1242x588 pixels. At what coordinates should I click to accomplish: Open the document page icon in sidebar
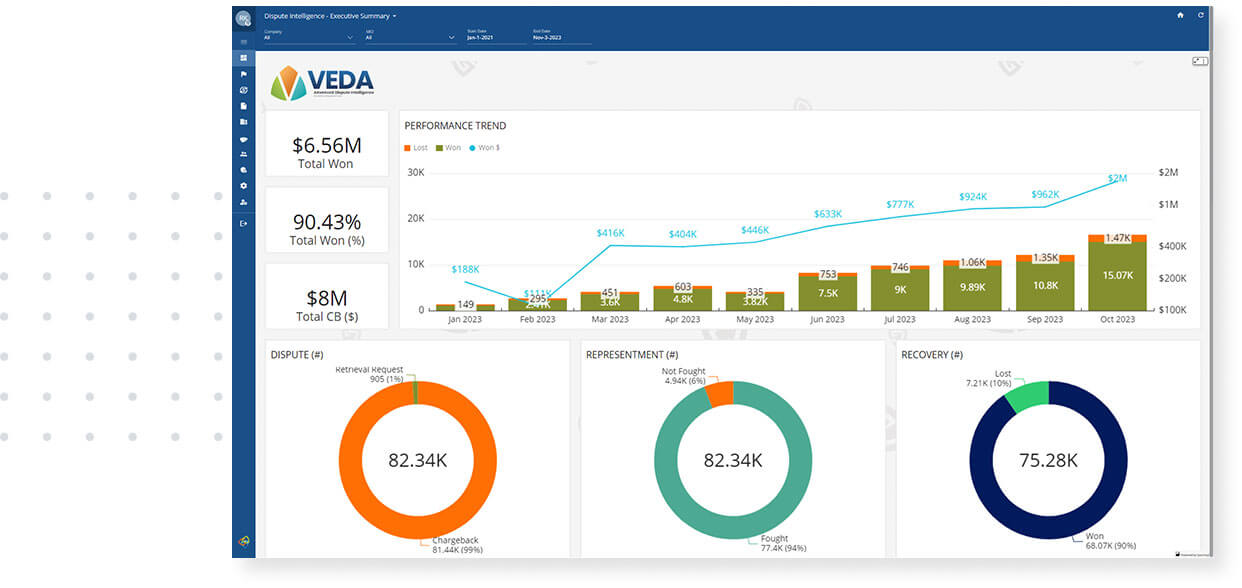(x=244, y=106)
